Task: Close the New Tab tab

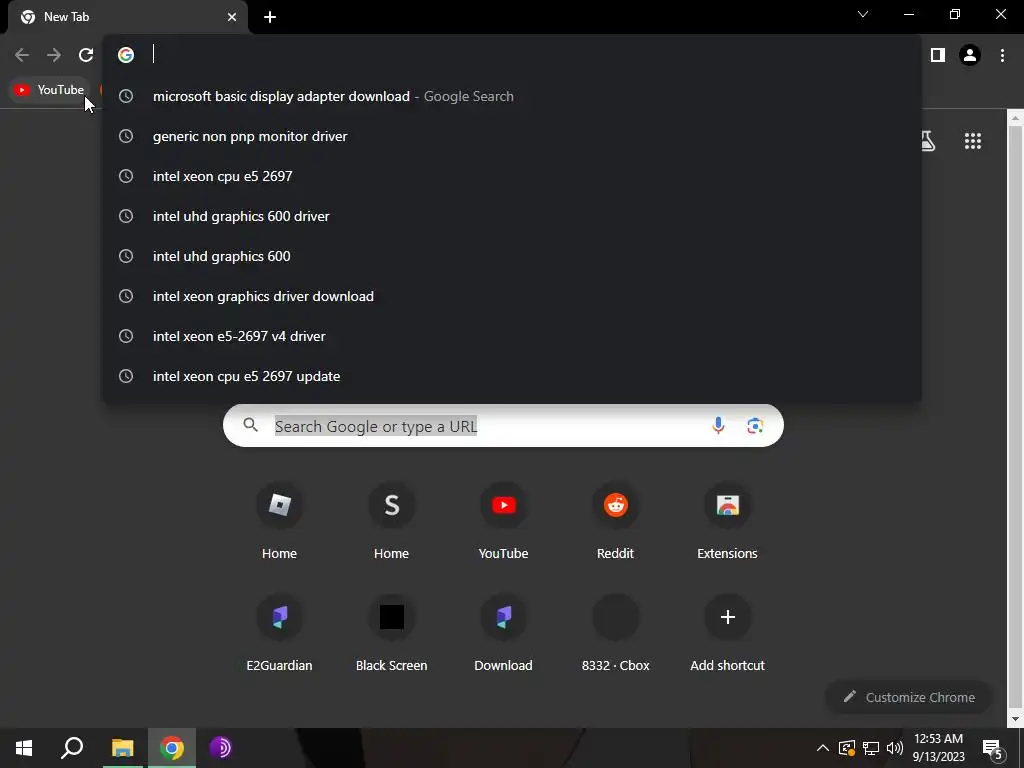Action: pos(232,17)
